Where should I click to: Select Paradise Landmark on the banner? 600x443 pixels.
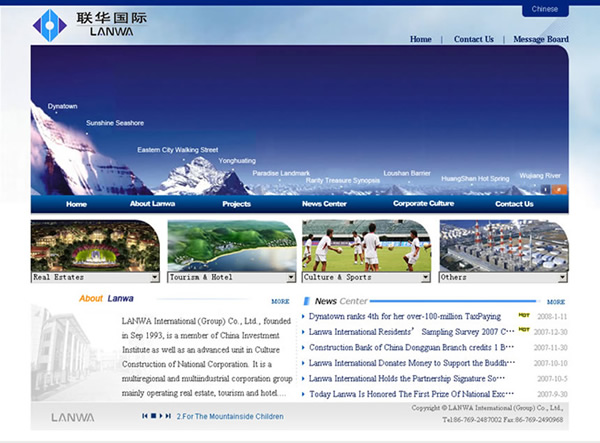pyautogui.click(x=281, y=173)
